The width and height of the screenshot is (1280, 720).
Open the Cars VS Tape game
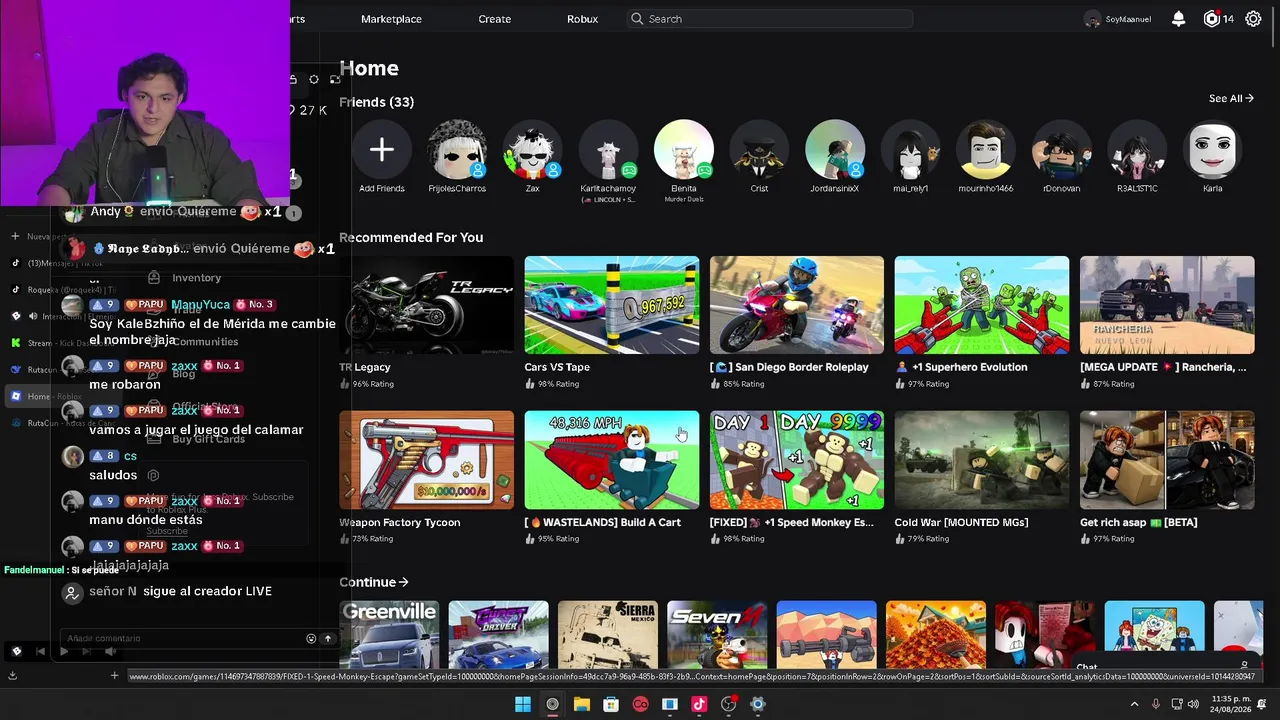[x=612, y=305]
